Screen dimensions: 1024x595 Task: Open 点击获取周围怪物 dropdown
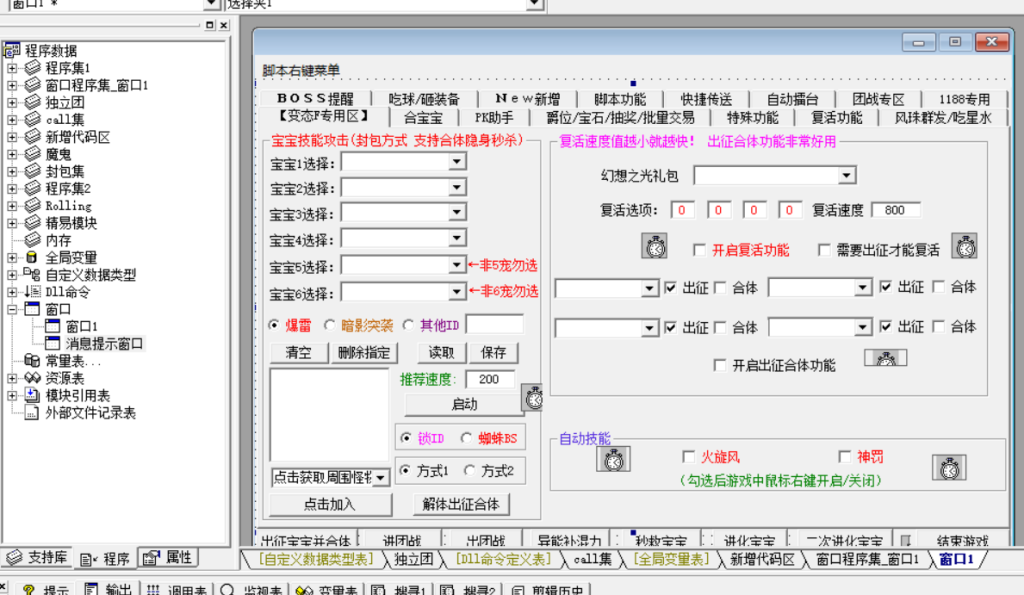pos(379,478)
